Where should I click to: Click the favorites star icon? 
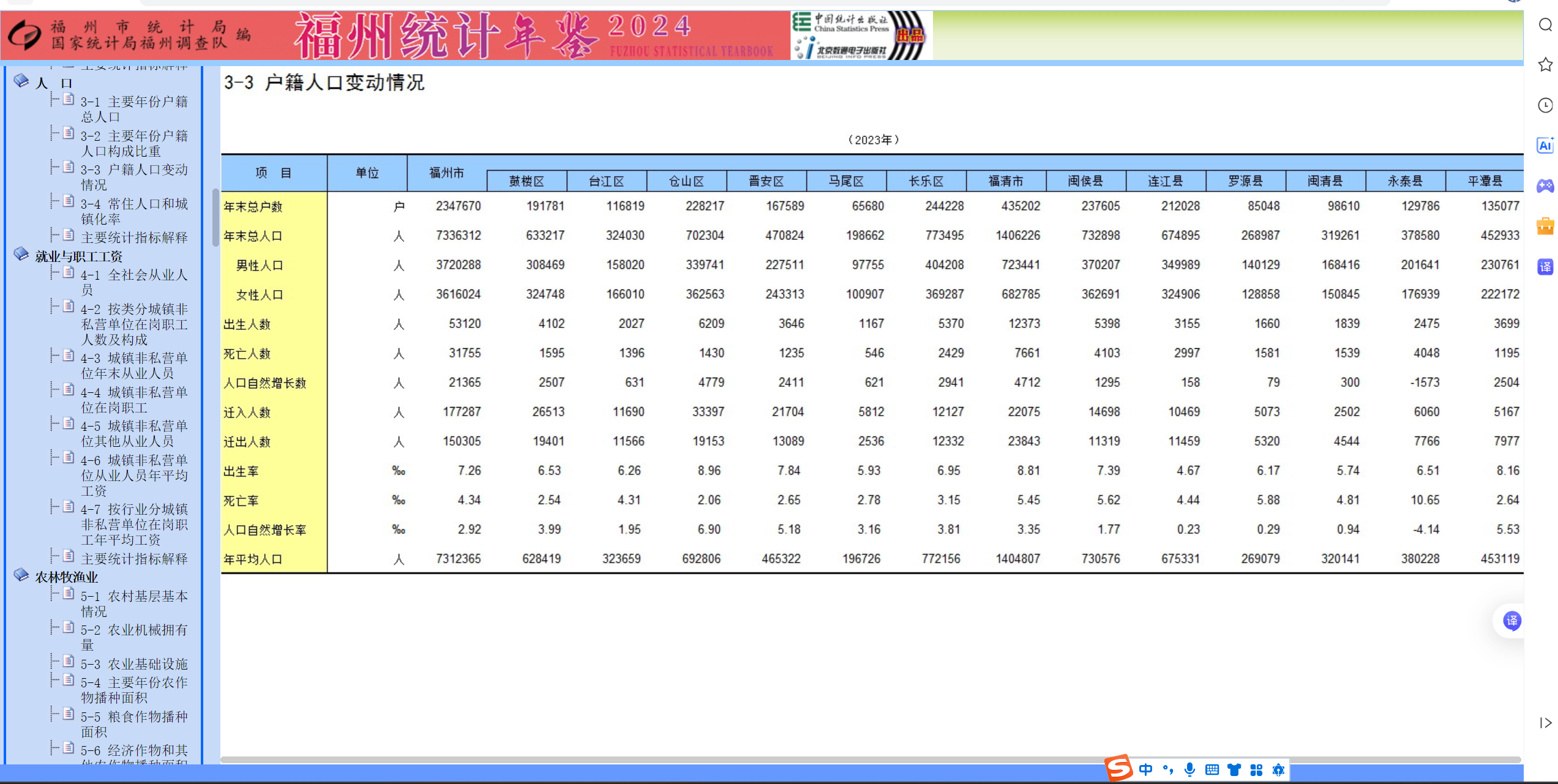point(1545,64)
